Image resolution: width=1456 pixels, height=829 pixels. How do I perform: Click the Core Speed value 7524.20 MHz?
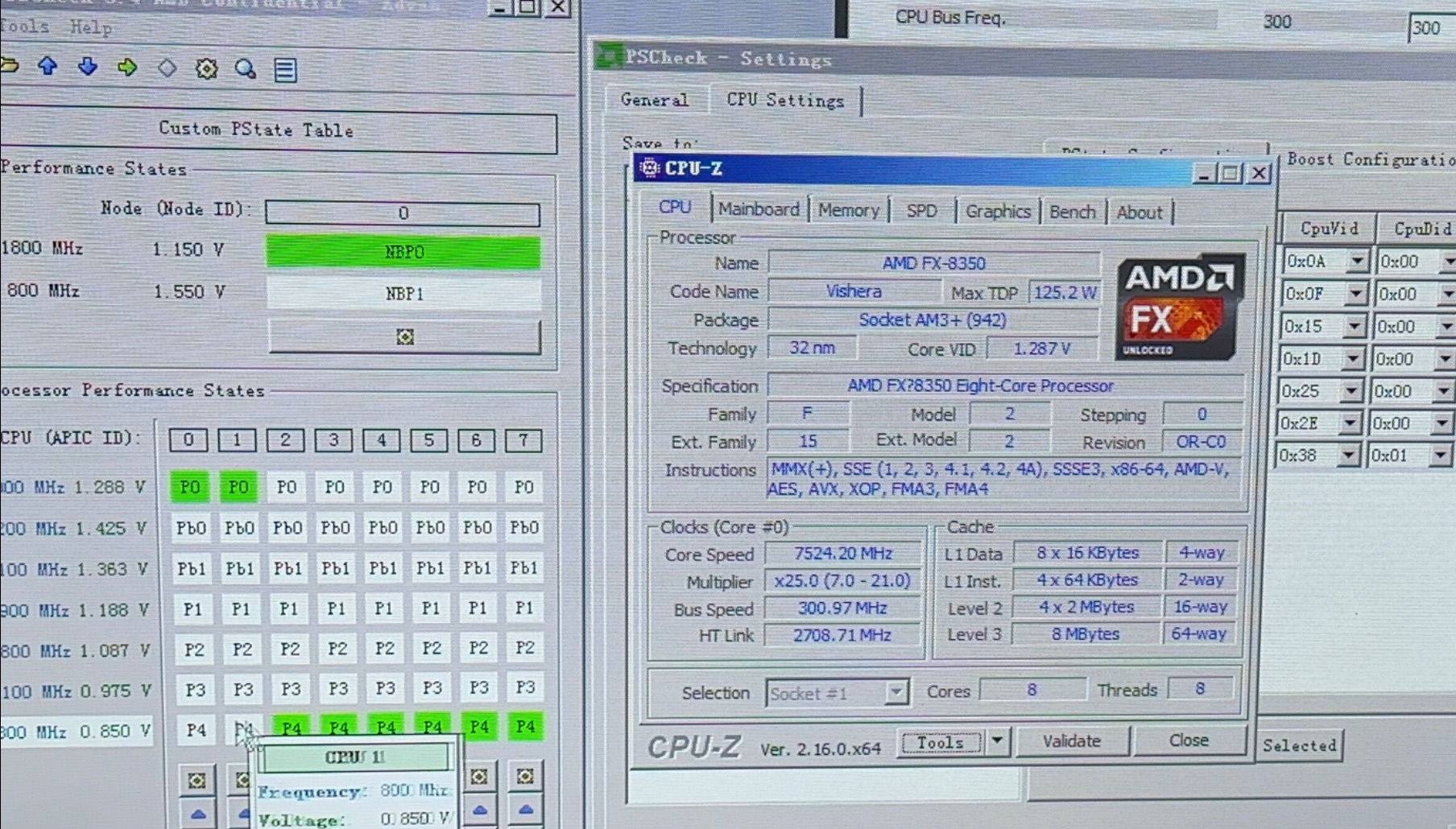pyautogui.click(x=843, y=554)
